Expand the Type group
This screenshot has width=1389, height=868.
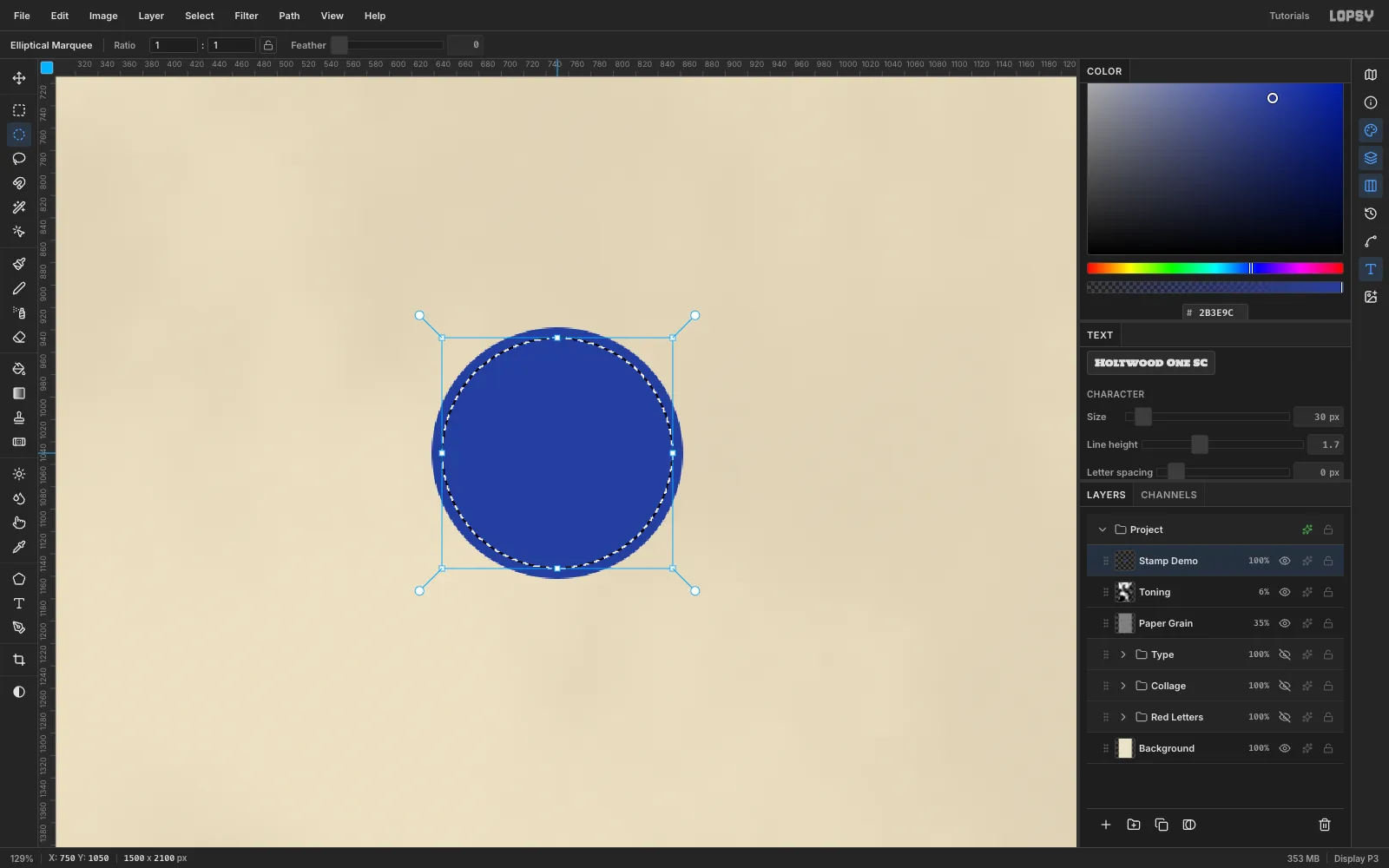click(1123, 654)
